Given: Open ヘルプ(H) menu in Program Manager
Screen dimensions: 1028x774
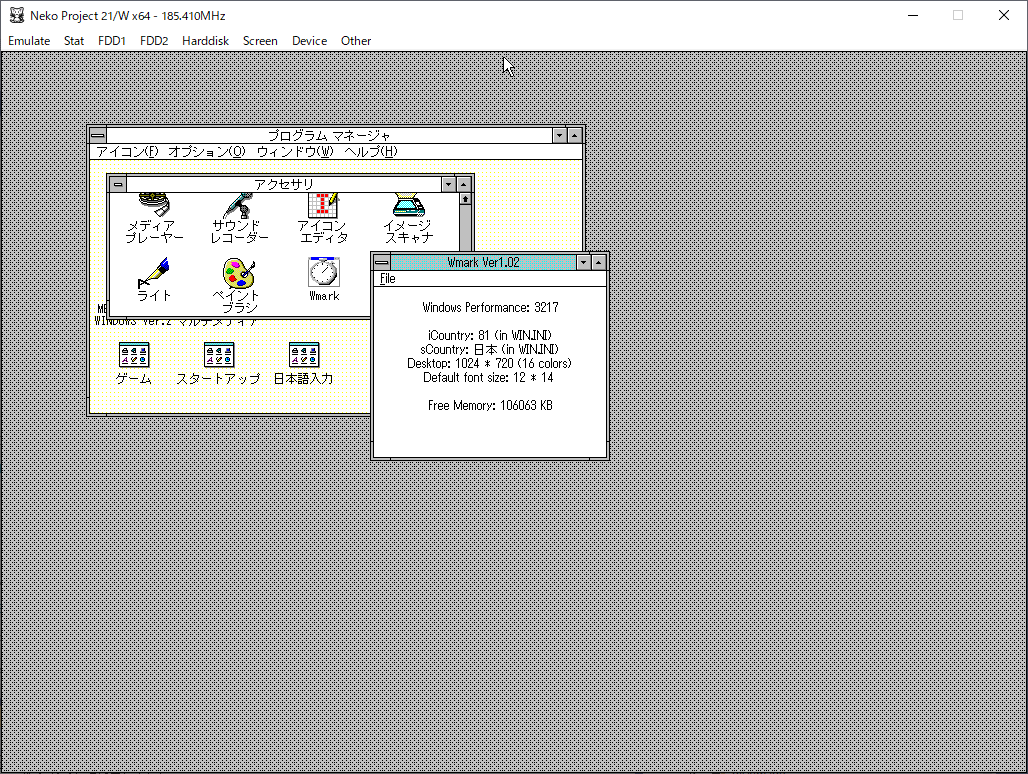Looking at the screenshot, I should 371,152.
